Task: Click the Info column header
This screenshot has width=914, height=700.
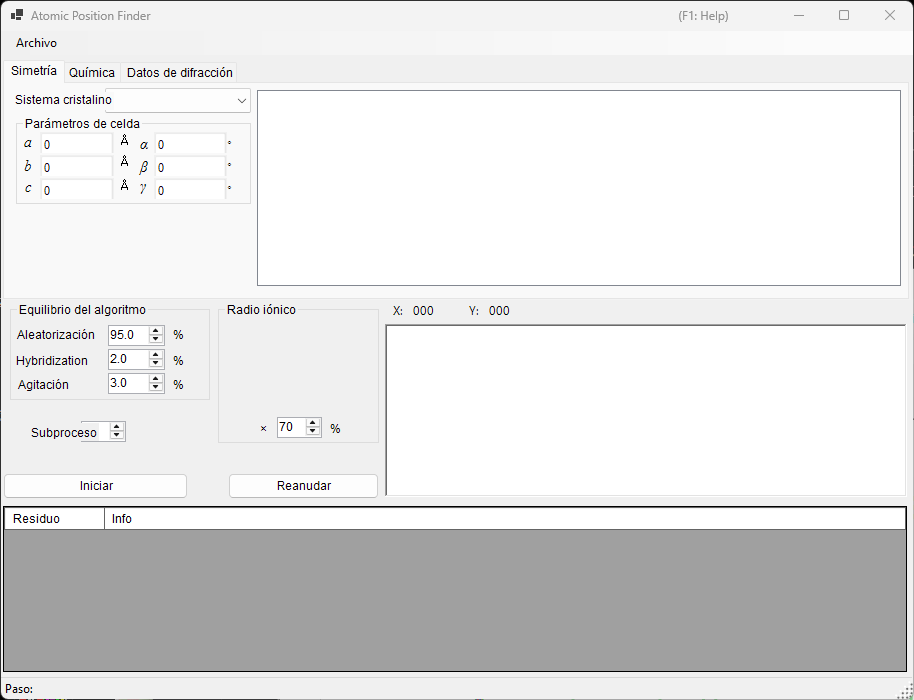Action: pos(505,519)
